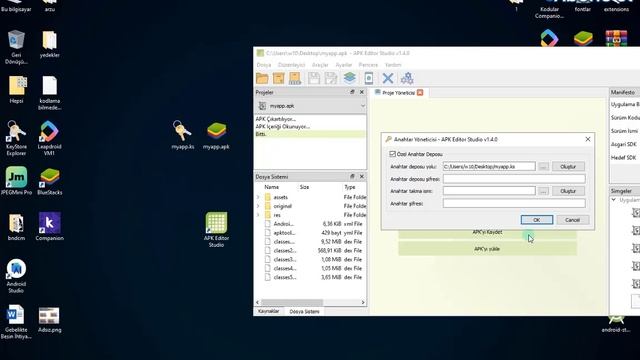This screenshot has width=640, height=360.
Task: Collapse the Uygulam... node in Simgeler panel
Action: tap(613, 200)
